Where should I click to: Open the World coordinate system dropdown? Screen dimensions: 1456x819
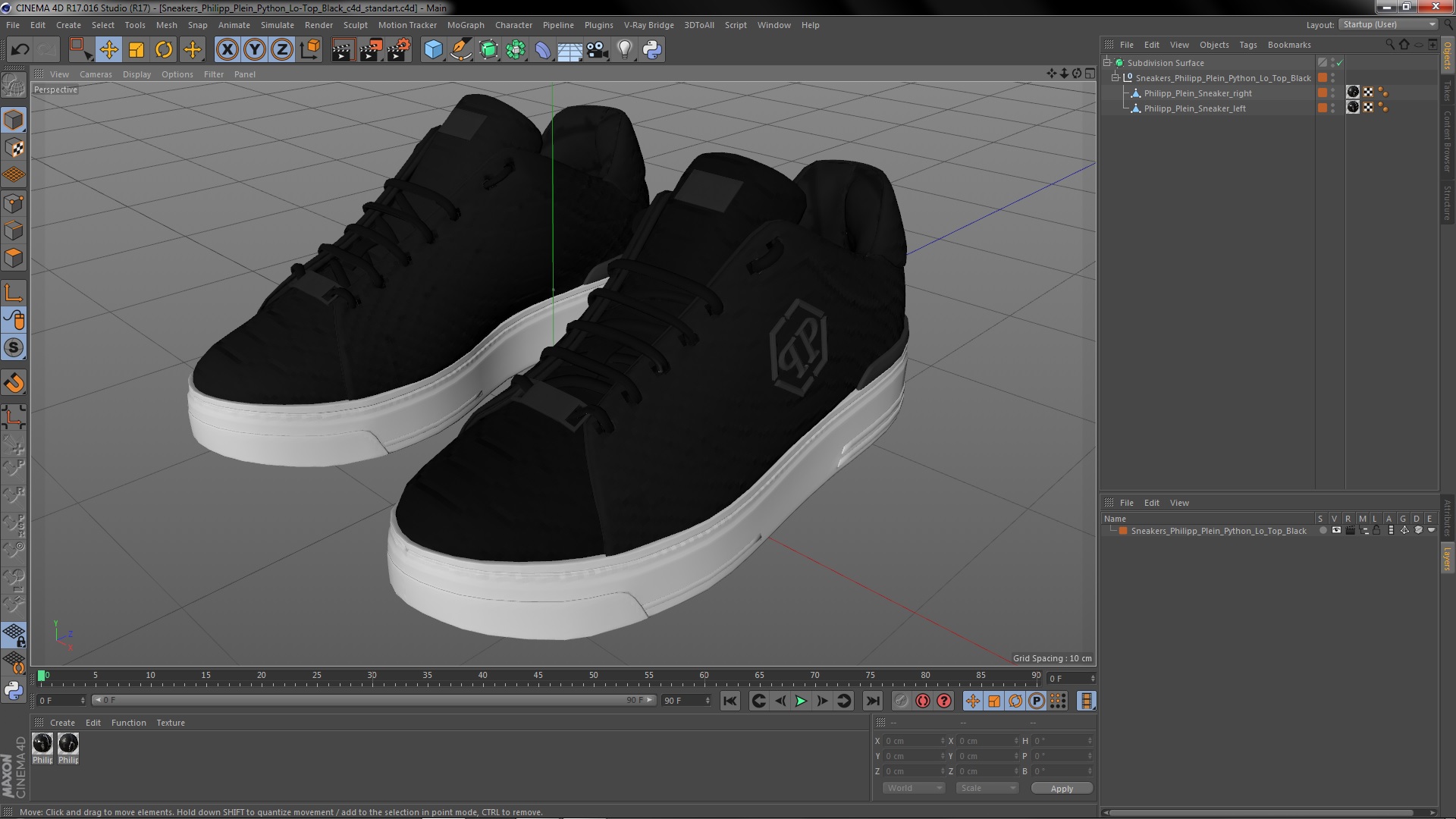(913, 788)
